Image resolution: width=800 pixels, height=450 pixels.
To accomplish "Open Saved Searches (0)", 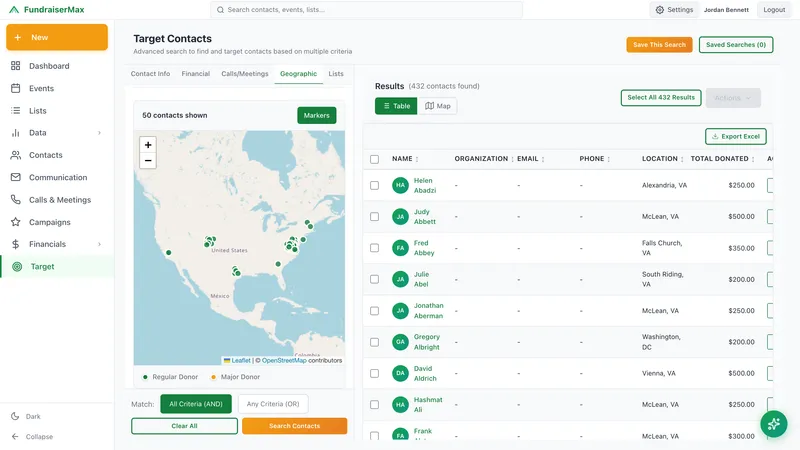I will [736, 45].
